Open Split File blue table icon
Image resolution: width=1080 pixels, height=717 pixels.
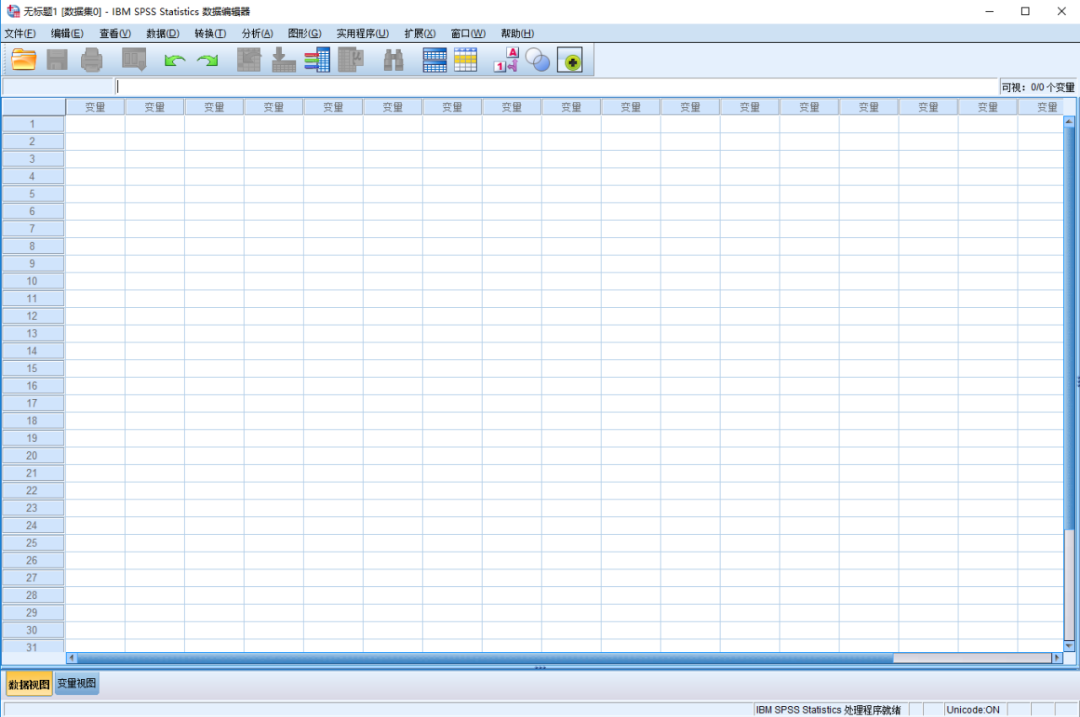point(435,60)
